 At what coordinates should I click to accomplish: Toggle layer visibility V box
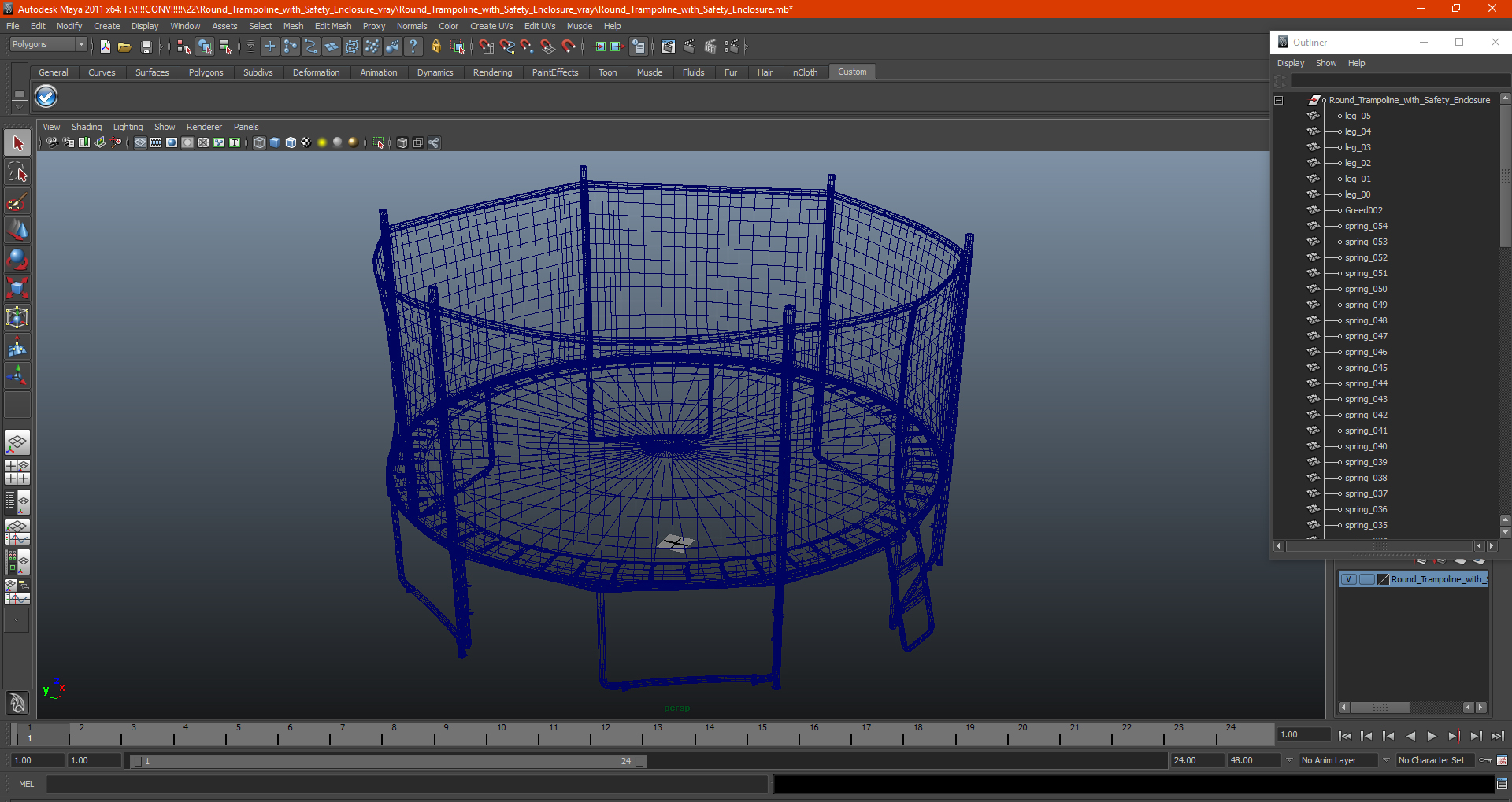click(x=1348, y=579)
